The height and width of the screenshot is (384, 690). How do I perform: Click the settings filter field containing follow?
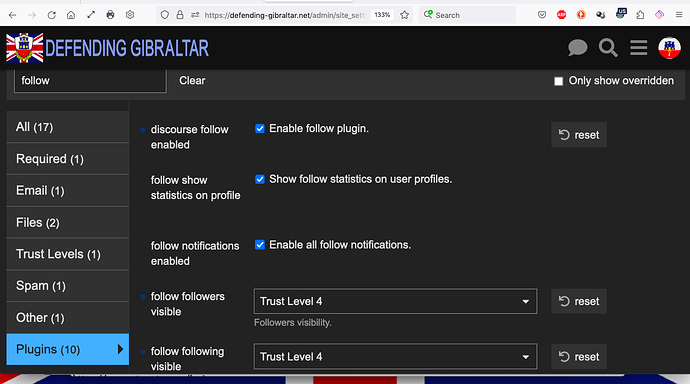(x=90, y=80)
